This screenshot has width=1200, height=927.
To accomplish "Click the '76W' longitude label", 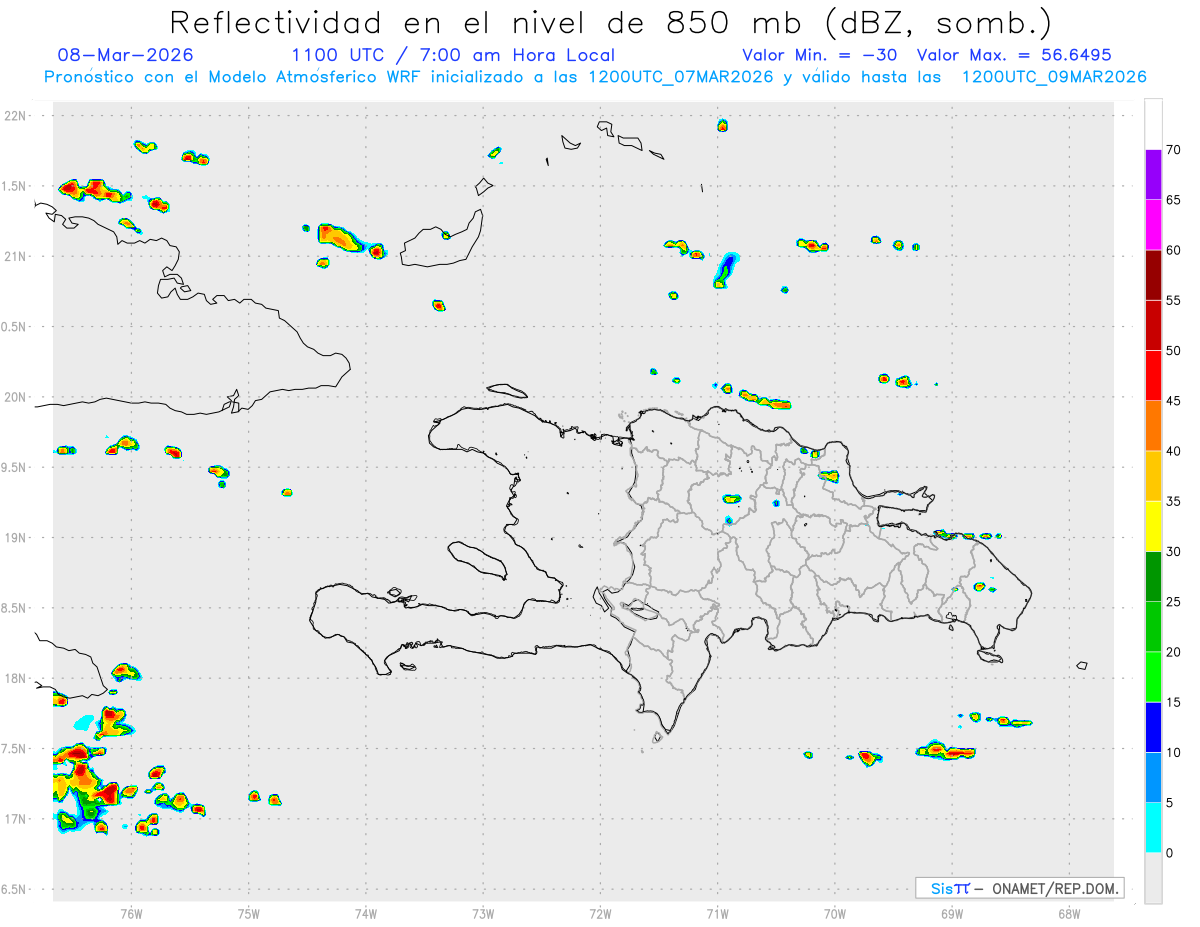I will (131, 913).
